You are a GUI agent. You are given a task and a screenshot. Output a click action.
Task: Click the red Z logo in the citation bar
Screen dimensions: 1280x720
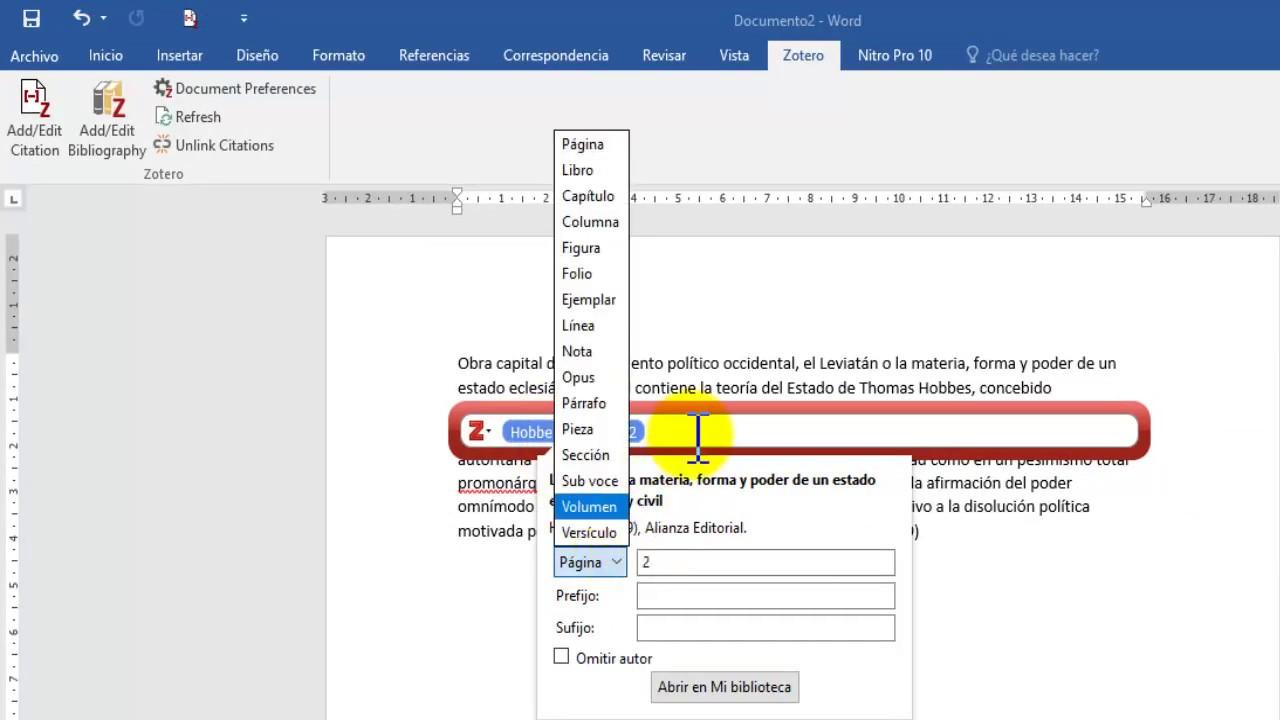(474, 431)
